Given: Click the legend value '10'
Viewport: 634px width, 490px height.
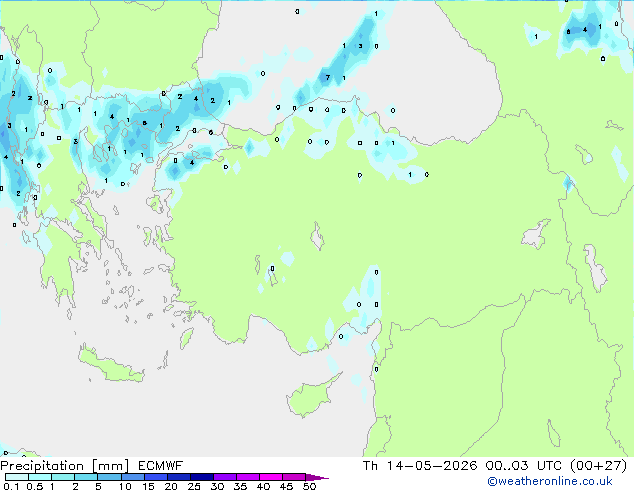Looking at the screenshot, I should [x=125, y=486].
